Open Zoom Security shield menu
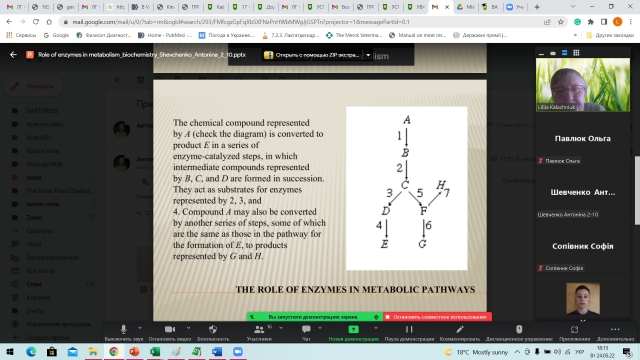640x360 pixels. pyautogui.click(x=213, y=332)
